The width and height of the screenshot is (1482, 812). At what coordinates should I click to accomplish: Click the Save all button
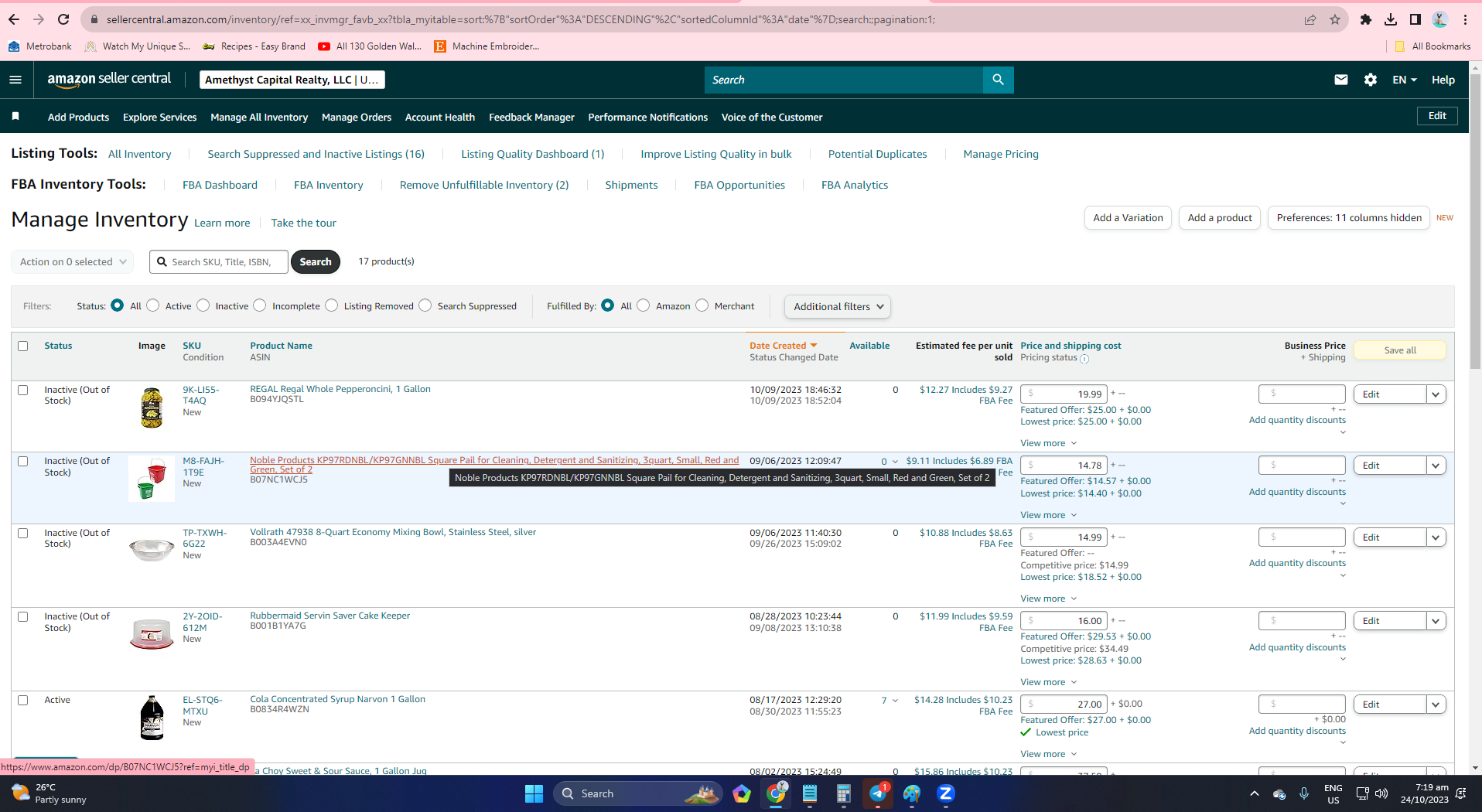pos(1400,350)
